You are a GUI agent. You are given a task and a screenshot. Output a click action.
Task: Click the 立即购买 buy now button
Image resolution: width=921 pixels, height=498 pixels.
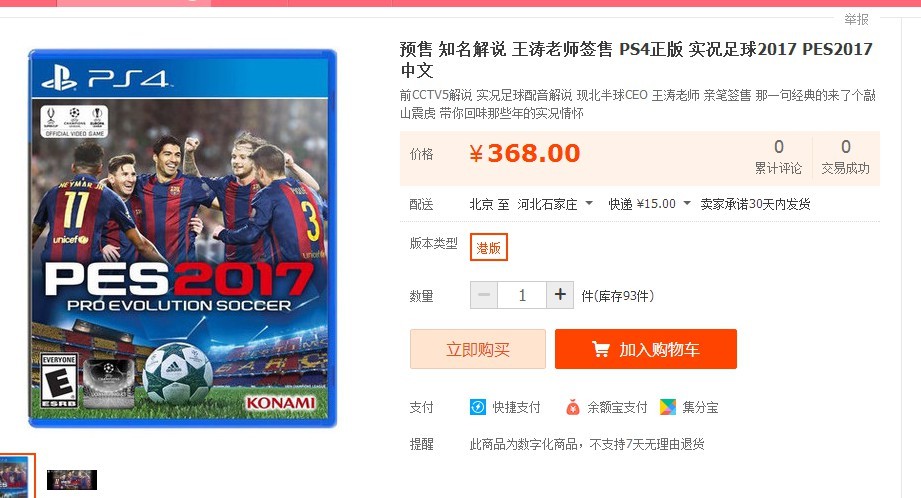(x=478, y=349)
